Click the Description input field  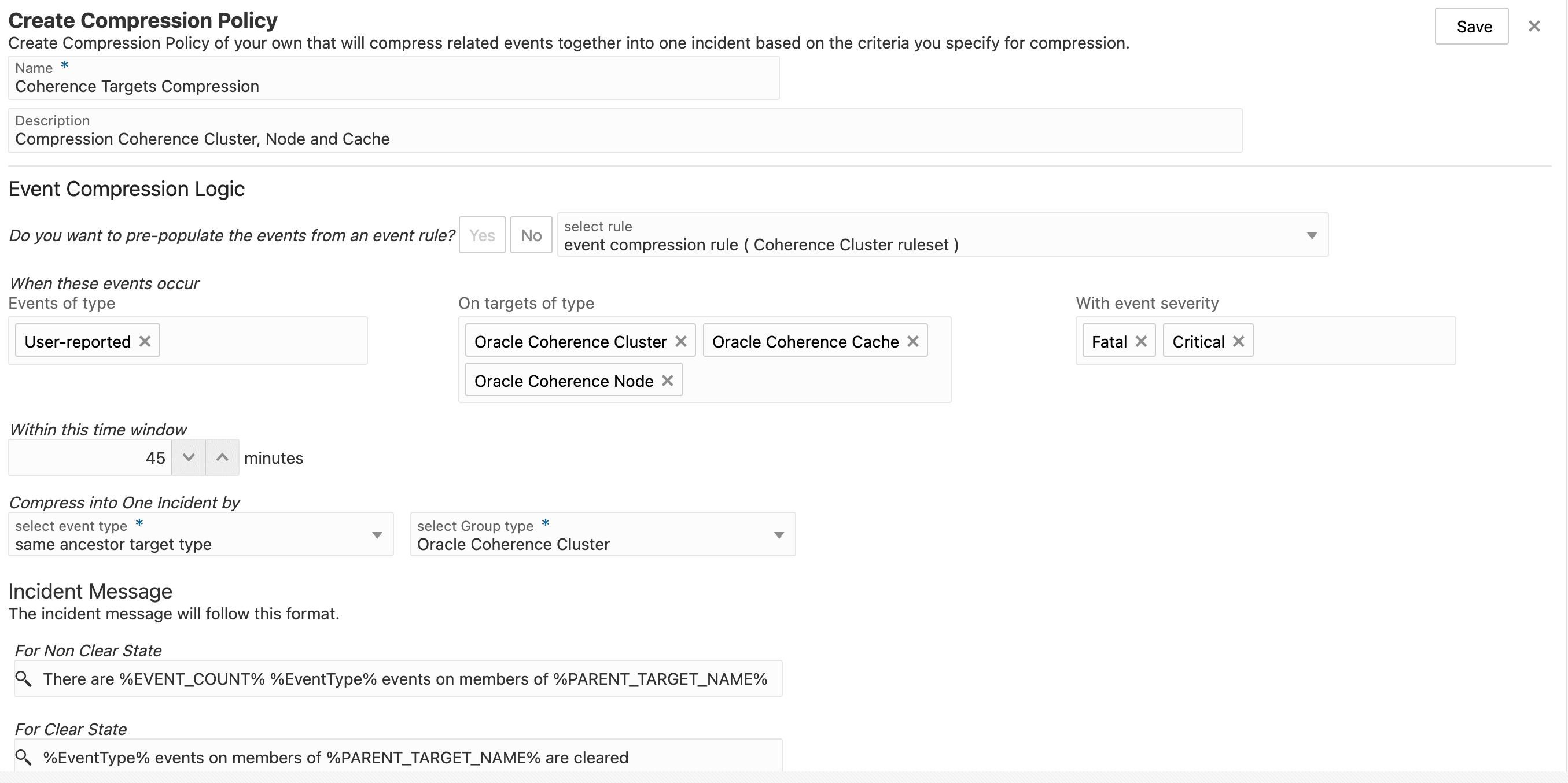624,138
